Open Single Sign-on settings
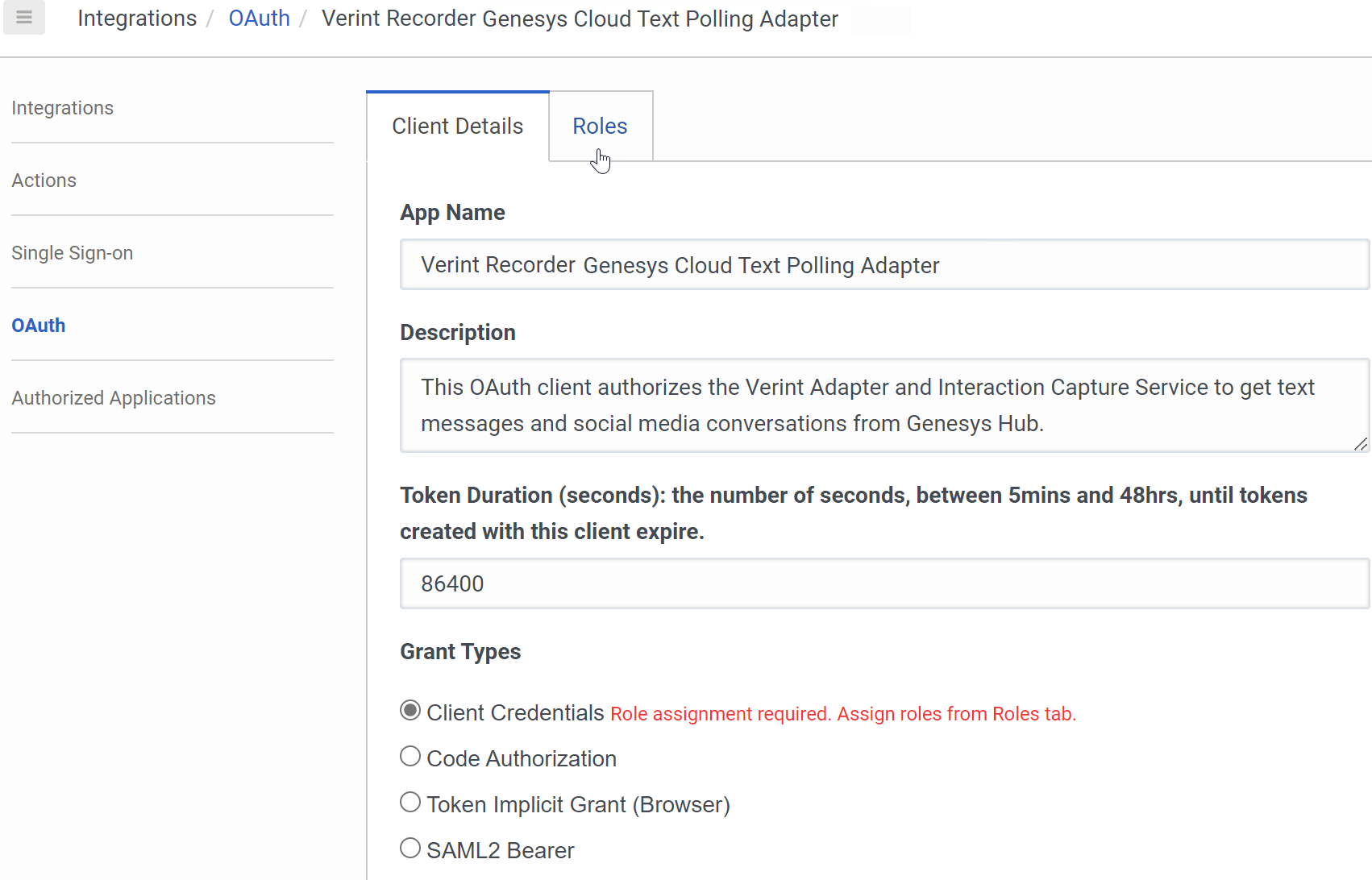The height and width of the screenshot is (880, 1372). point(72,252)
